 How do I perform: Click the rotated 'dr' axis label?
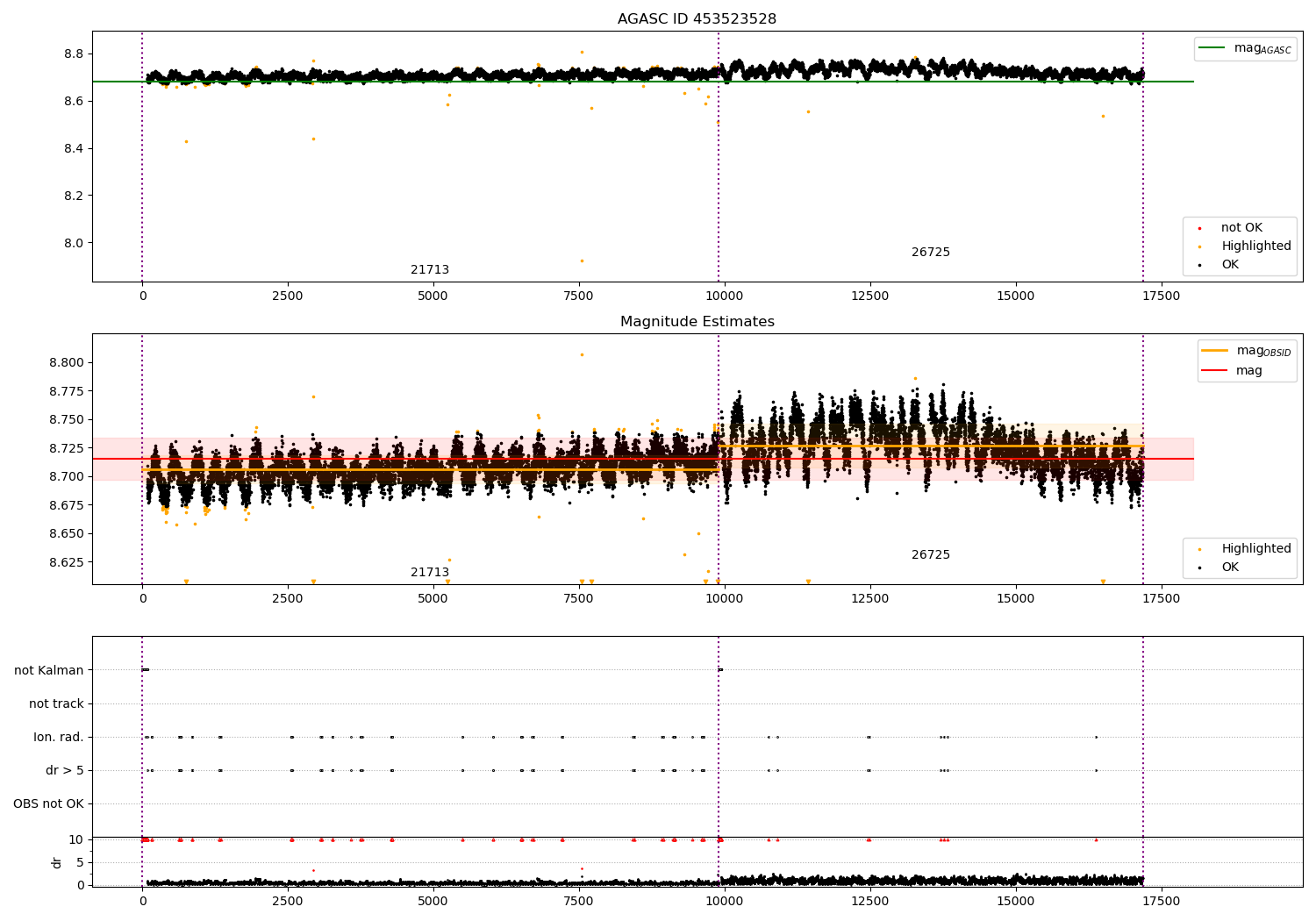click(x=57, y=863)
